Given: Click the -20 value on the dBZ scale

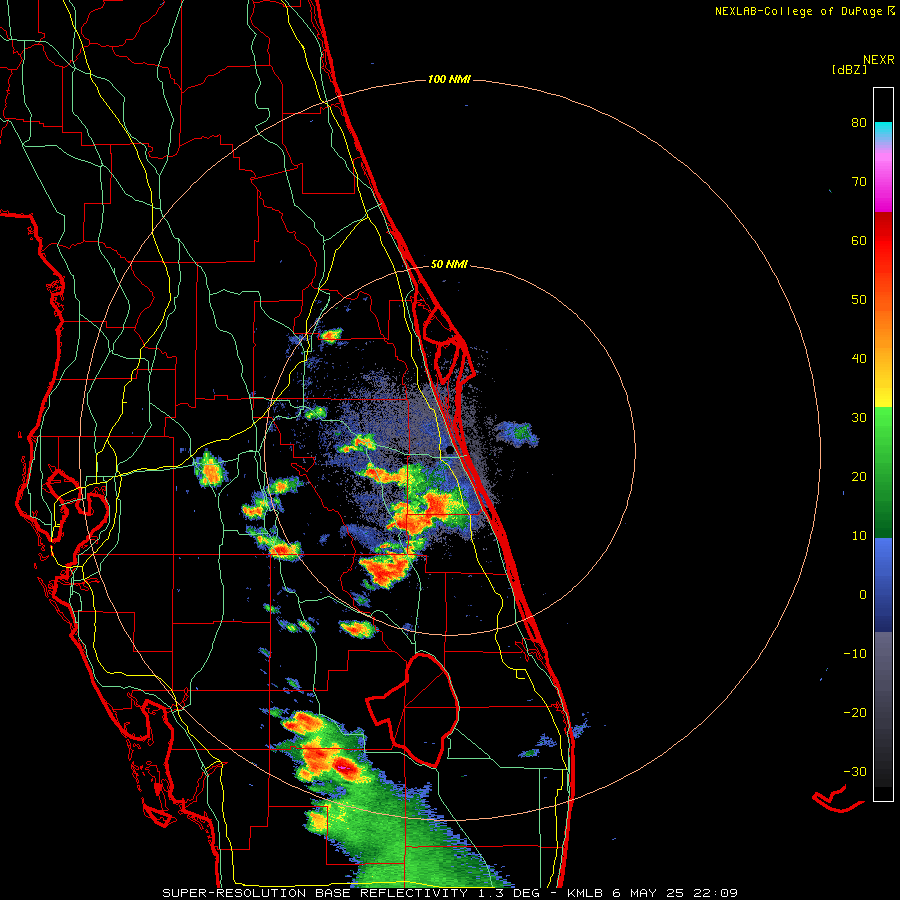Looking at the screenshot, I should pos(855,713).
